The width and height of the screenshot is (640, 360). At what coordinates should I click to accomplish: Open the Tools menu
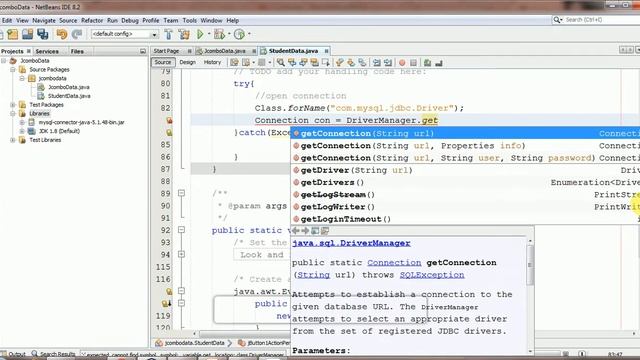click(x=189, y=20)
